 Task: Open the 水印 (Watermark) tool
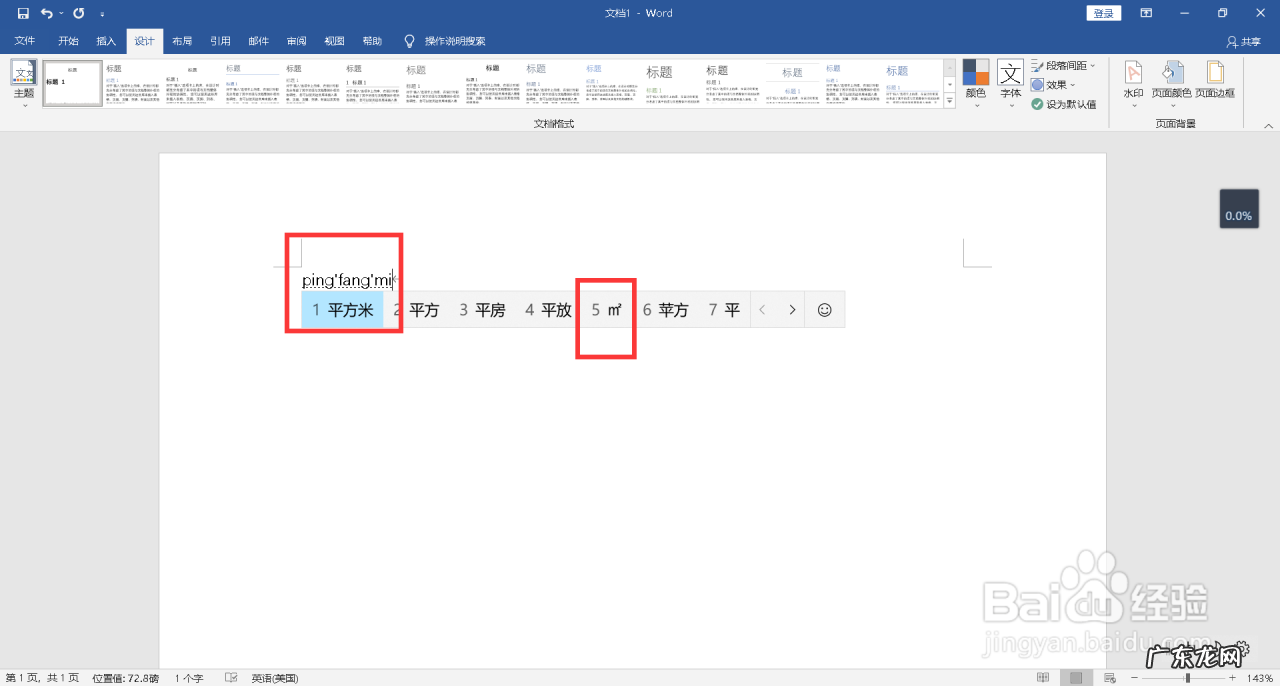tap(1133, 78)
